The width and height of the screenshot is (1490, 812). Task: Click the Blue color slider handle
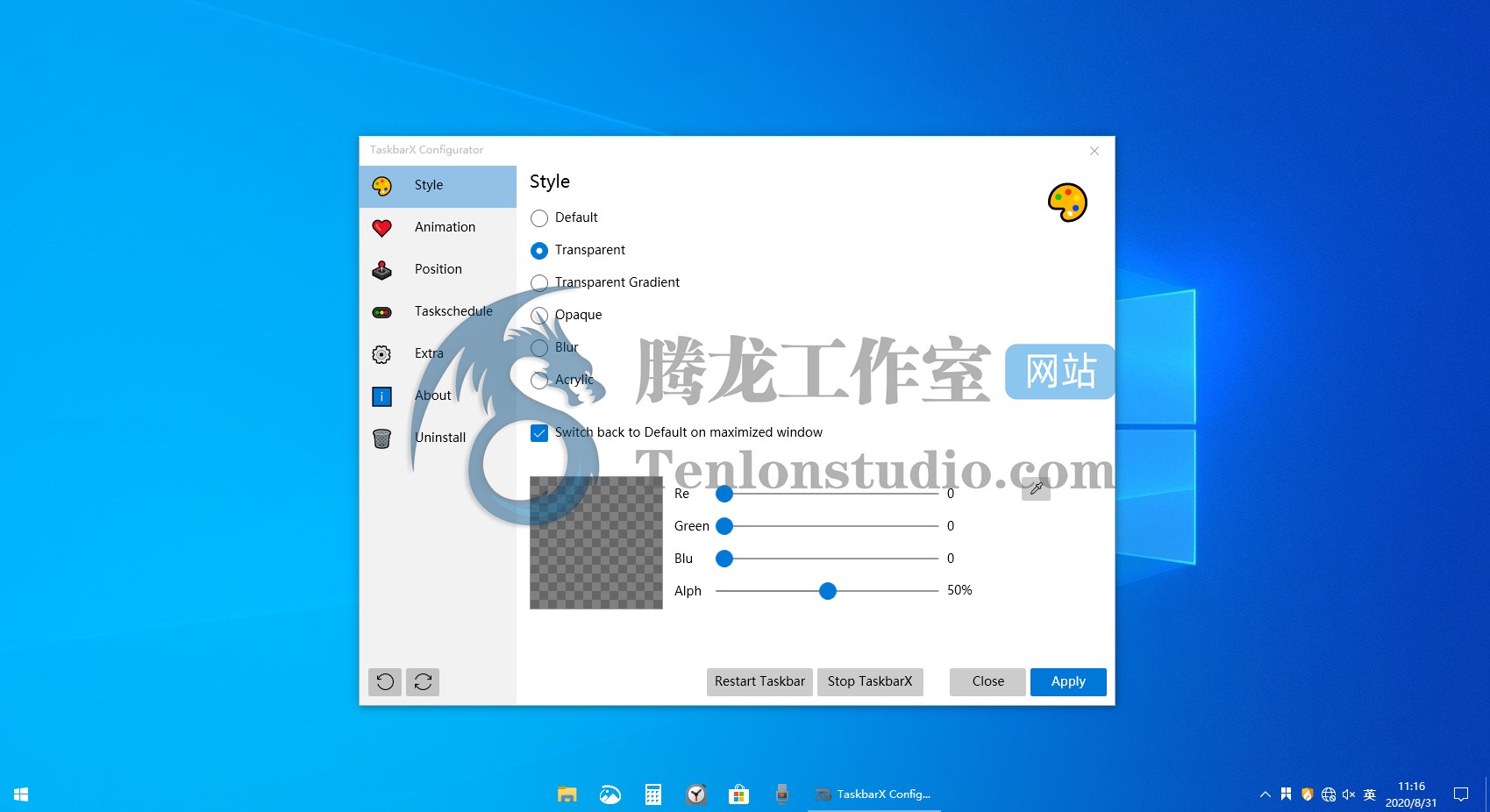tap(724, 559)
